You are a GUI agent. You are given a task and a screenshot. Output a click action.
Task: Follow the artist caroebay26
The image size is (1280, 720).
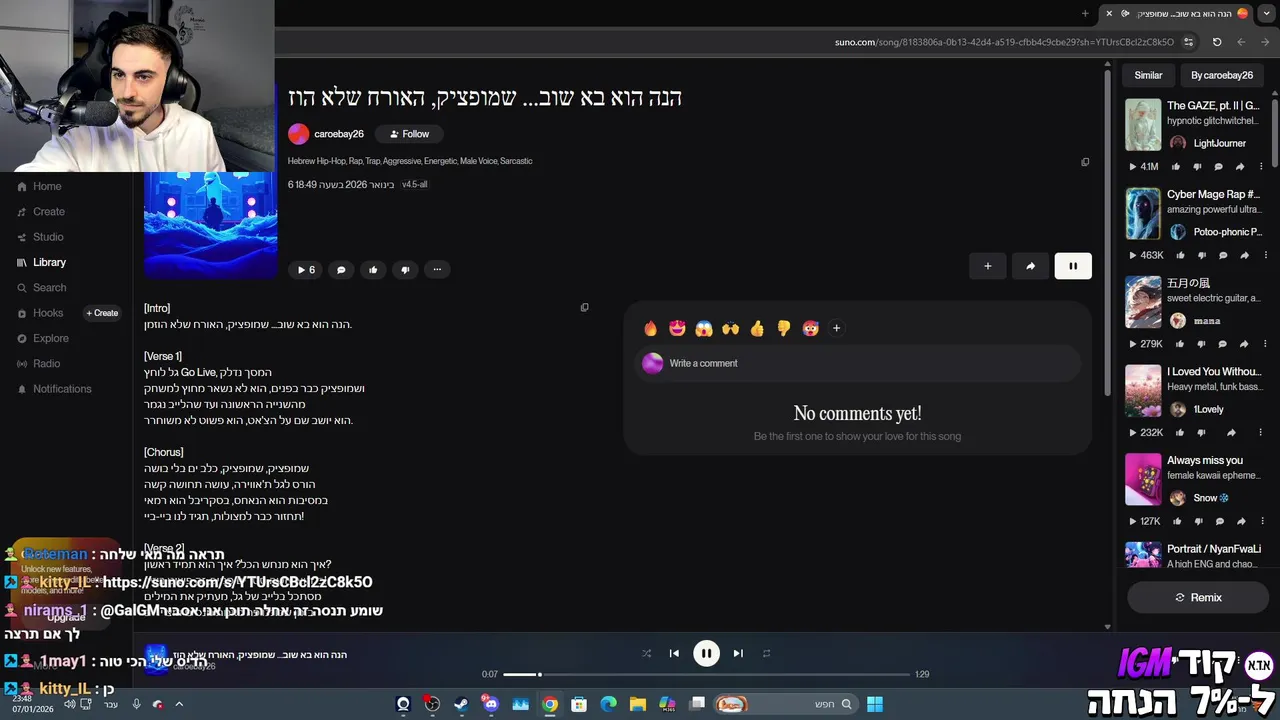click(409, 134)
